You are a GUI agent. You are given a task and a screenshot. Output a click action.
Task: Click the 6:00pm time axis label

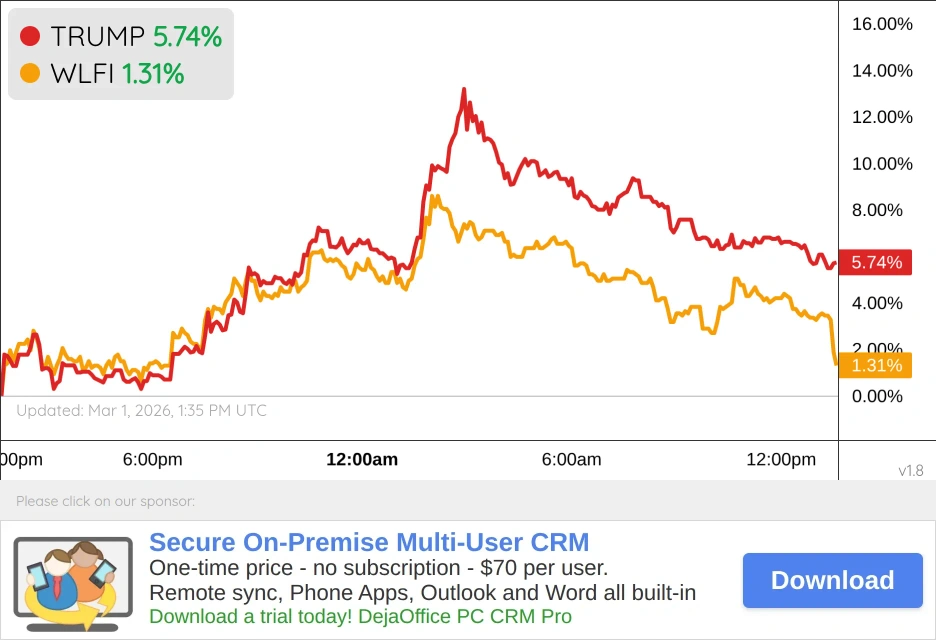tap(153, 460)
